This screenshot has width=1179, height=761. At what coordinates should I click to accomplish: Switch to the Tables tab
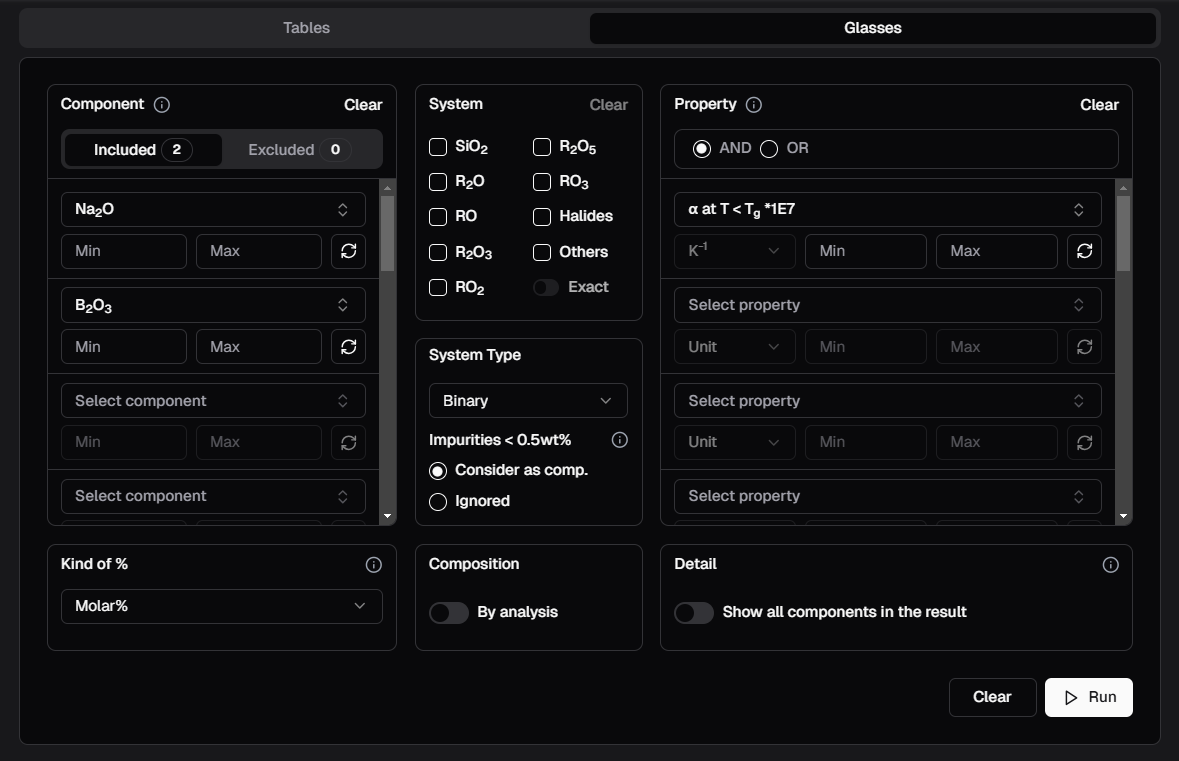306,28
